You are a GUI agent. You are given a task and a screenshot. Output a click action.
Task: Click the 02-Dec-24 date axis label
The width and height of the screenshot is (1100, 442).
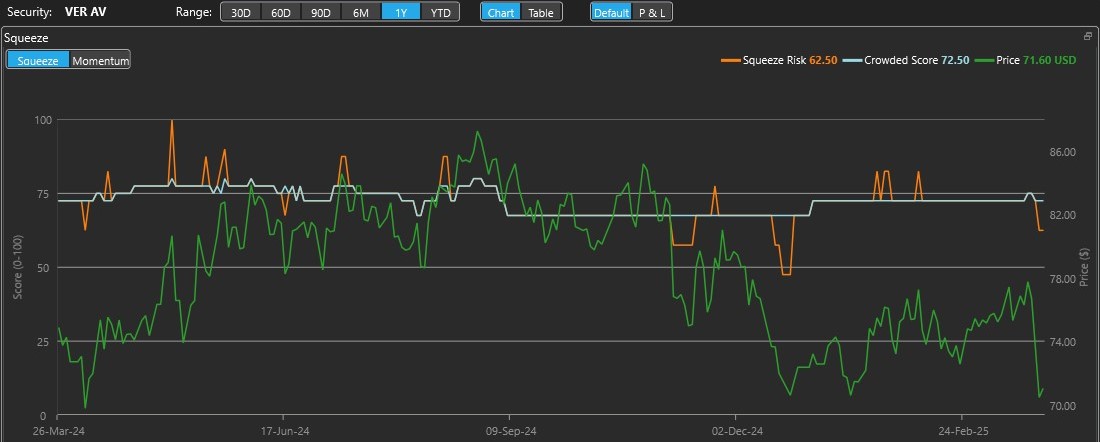tap(736, 430)
